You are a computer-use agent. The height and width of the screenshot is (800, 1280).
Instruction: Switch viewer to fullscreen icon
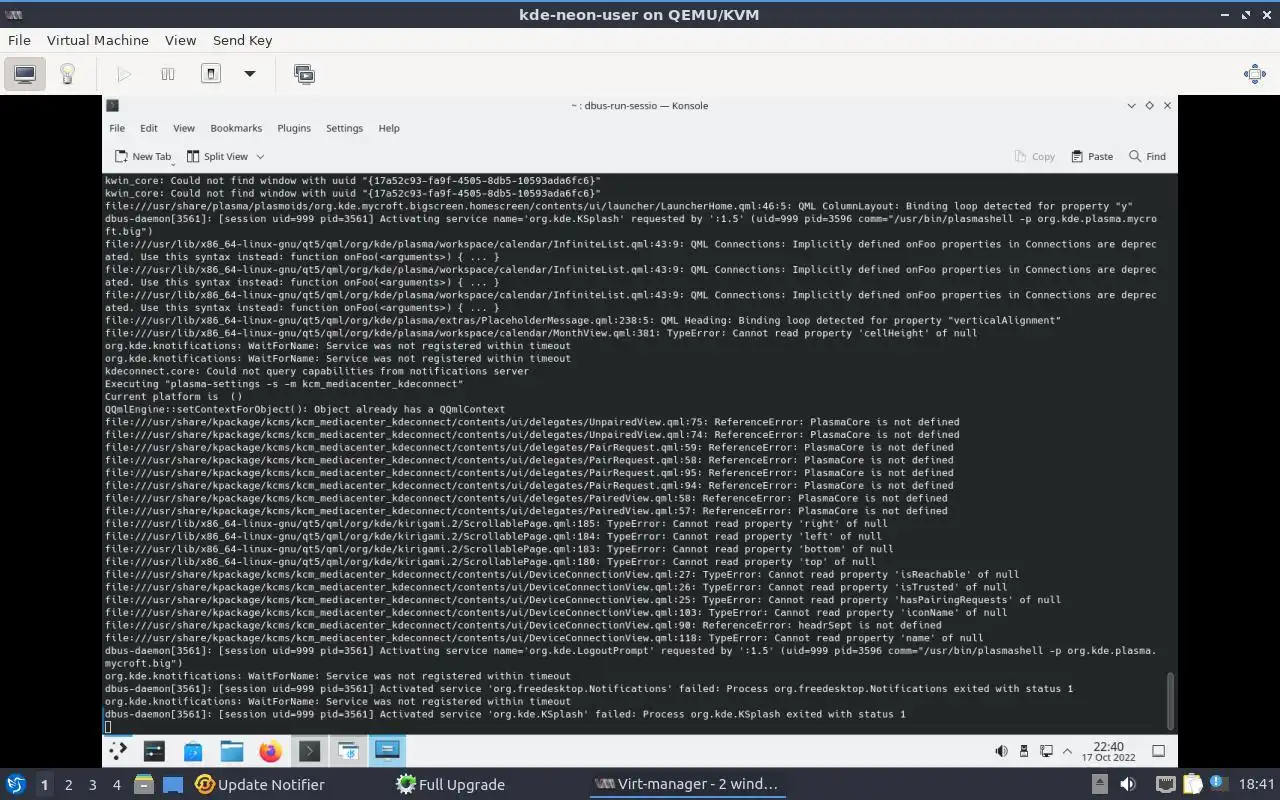(1255, 74)
